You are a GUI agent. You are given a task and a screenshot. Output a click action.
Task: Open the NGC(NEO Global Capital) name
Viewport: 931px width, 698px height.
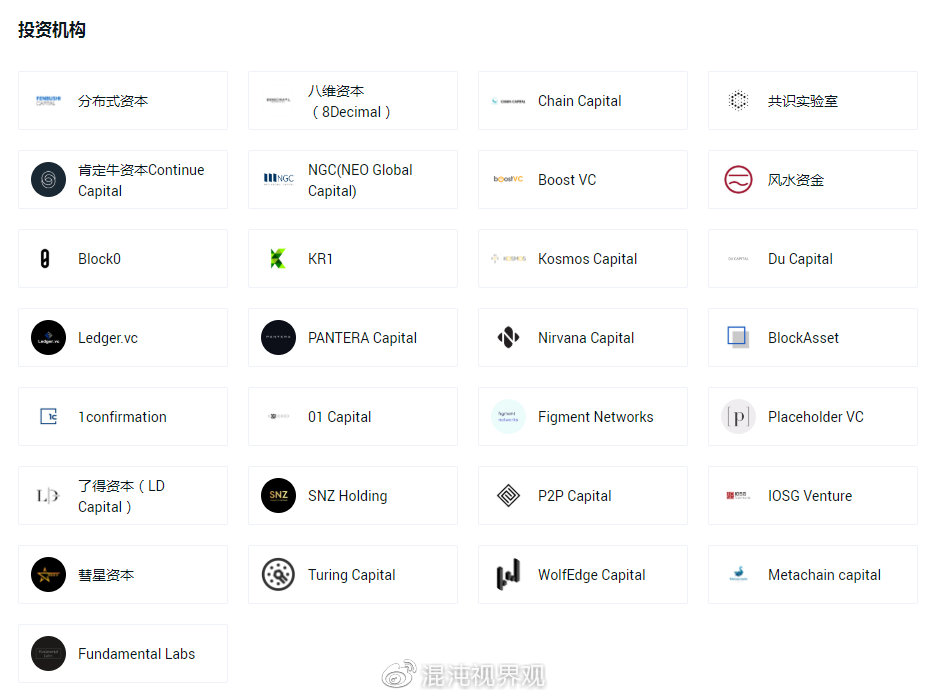point(360,180)
